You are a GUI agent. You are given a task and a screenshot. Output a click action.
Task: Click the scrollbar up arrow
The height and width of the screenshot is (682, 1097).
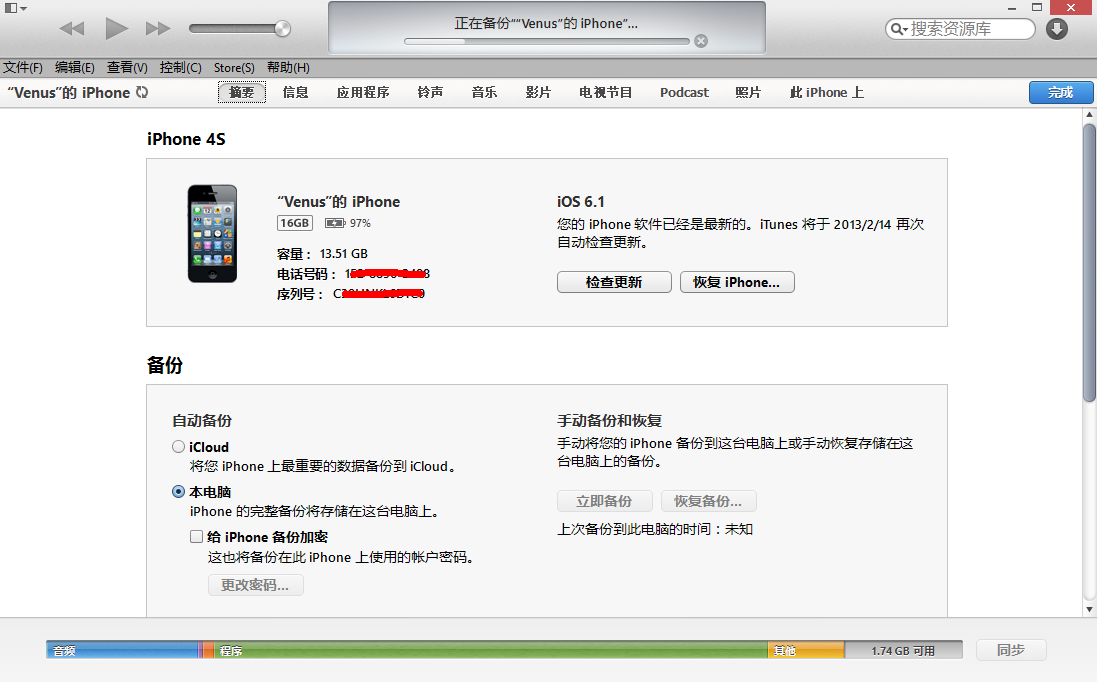pyautogui.click(x=1089, y=115)
